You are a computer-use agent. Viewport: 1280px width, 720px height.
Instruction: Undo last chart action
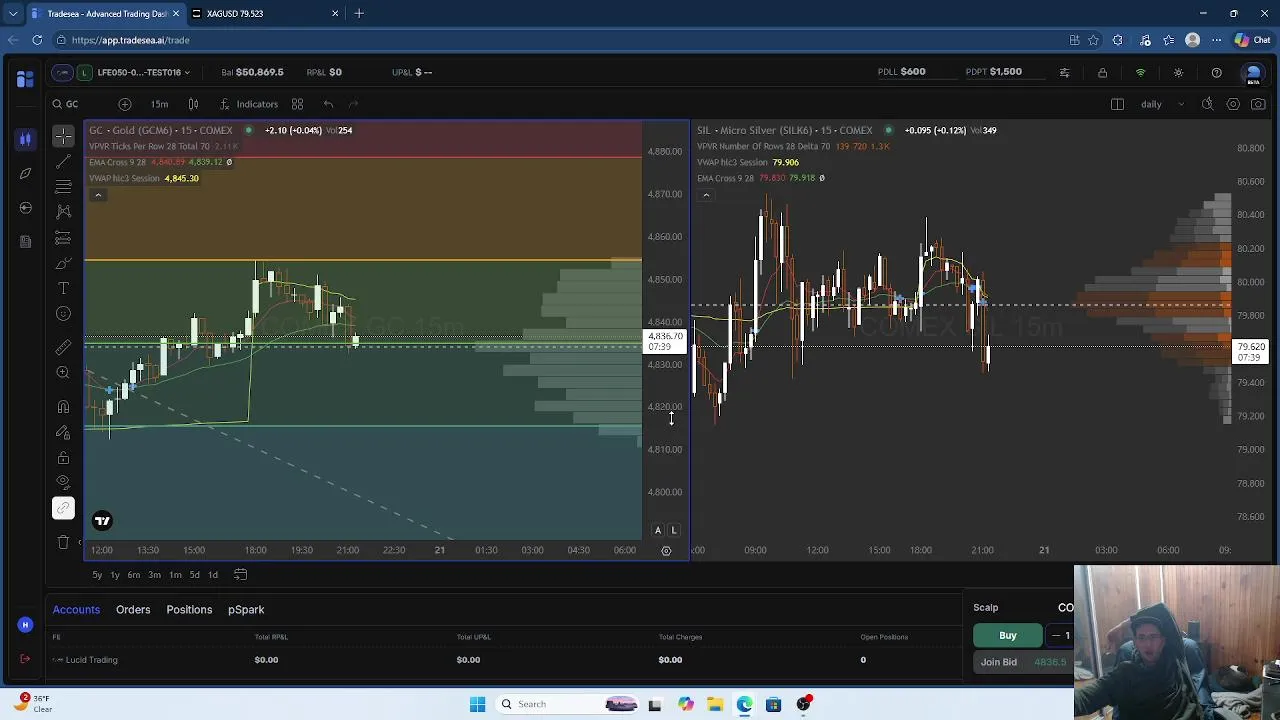tap(328, 104)
